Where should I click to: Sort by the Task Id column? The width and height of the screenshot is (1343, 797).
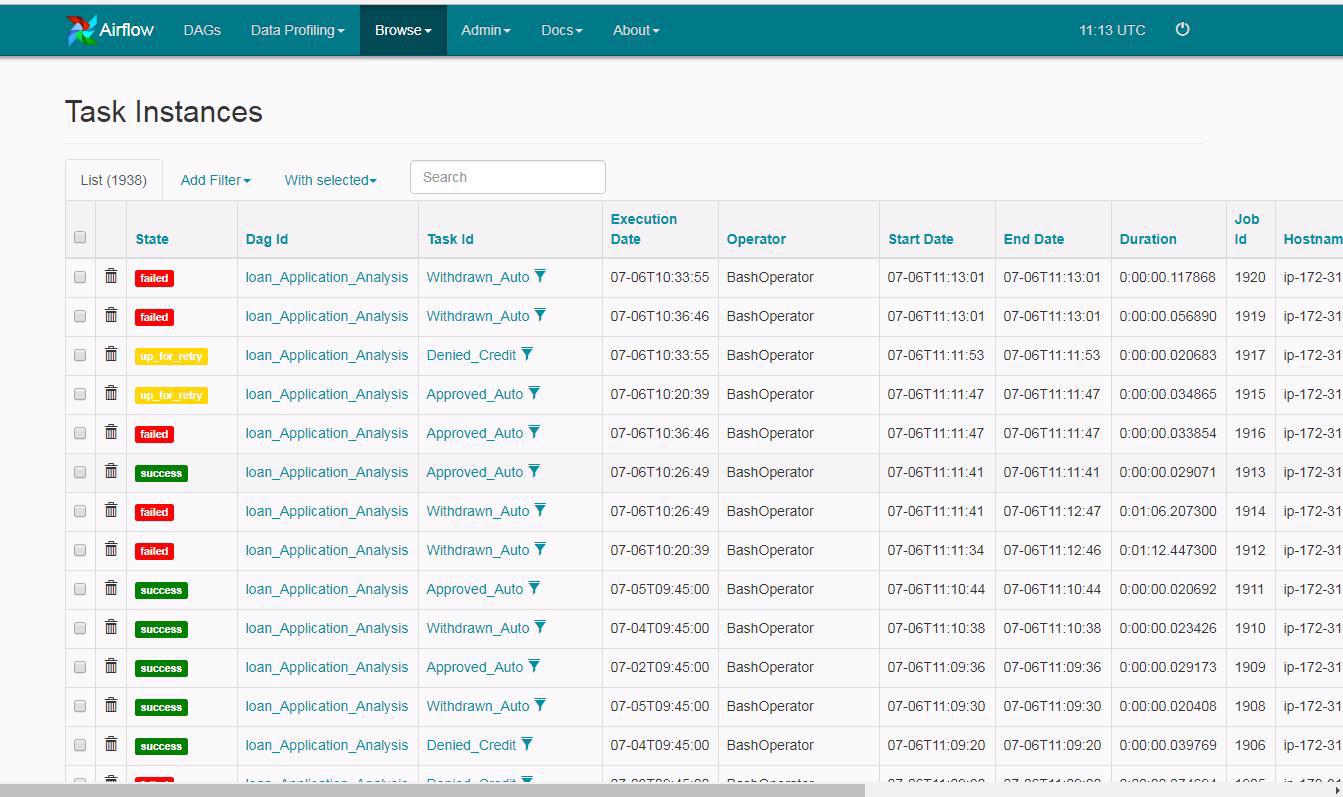(450, 239)
